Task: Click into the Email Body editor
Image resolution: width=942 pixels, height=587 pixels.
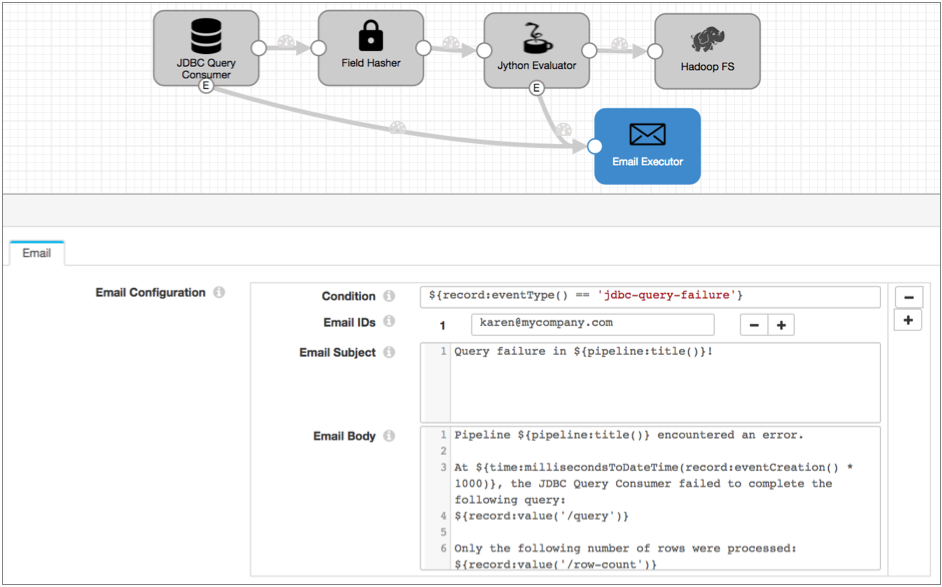Action: pyautogui.click(x=665, y=498)
